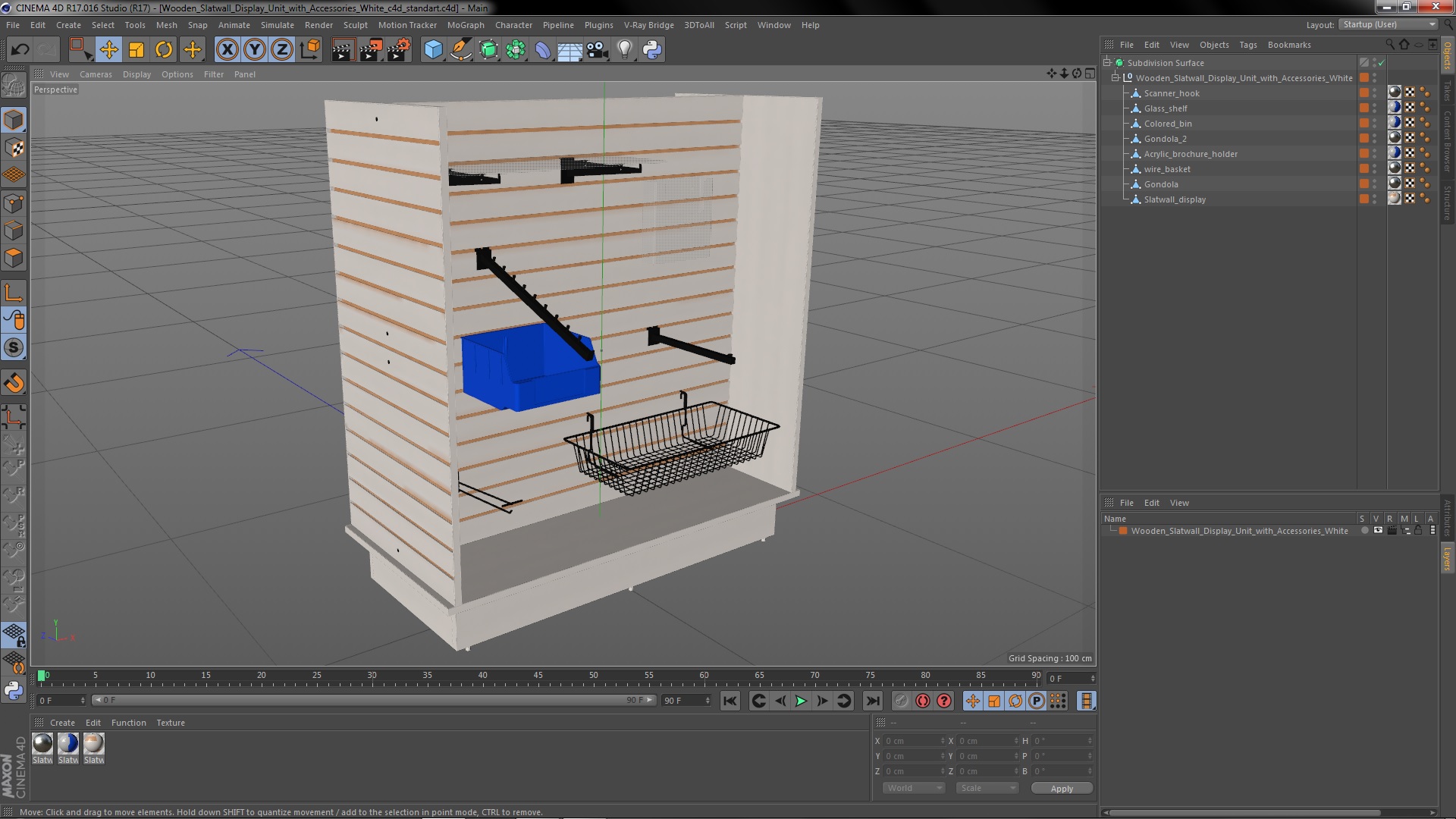Image resolution: width=1456 pixels, height=819 pixels.
Task: Toggle X axis lock
Action: (227, 50)
